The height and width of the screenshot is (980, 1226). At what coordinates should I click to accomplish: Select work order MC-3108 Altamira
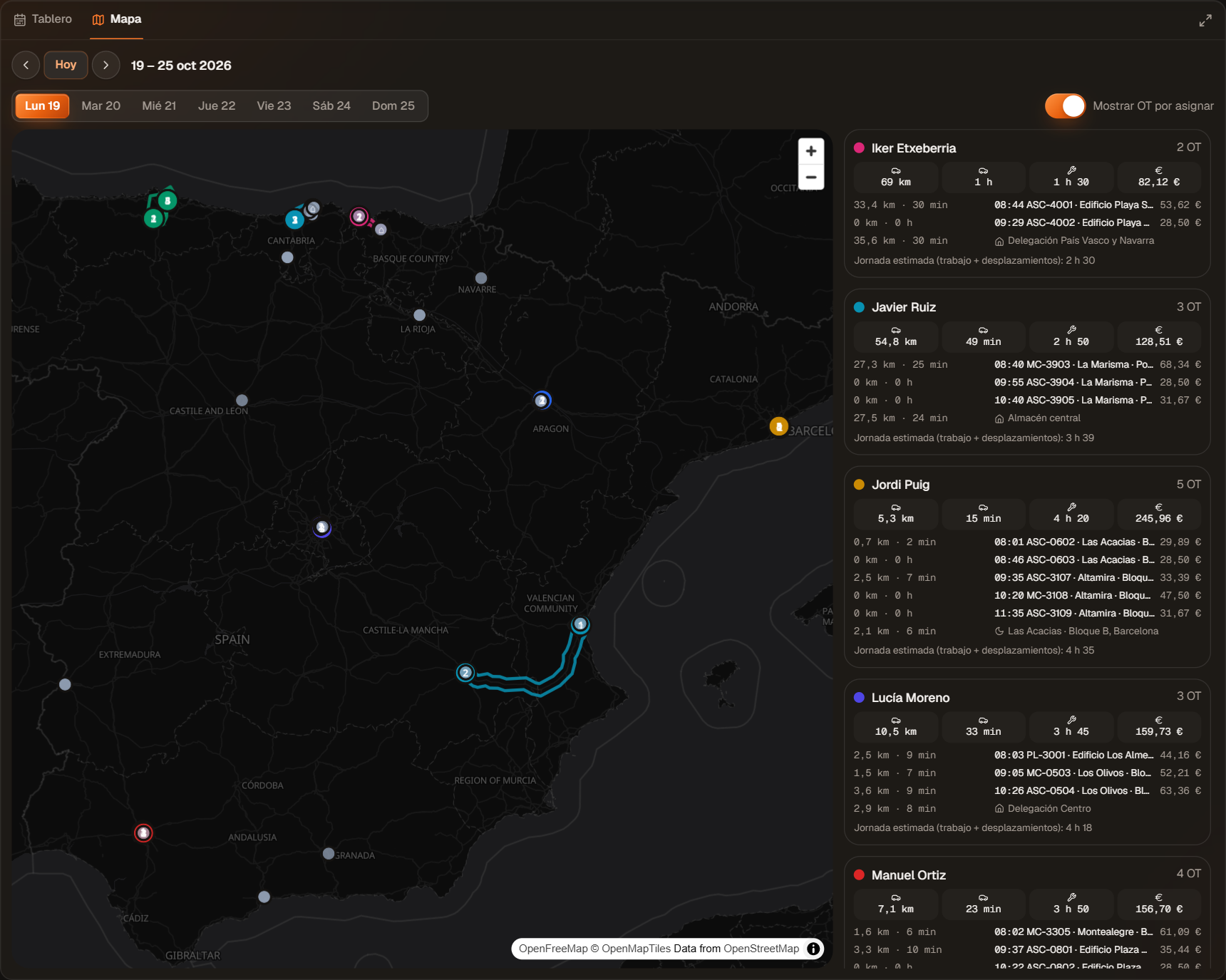(1027, 596)
